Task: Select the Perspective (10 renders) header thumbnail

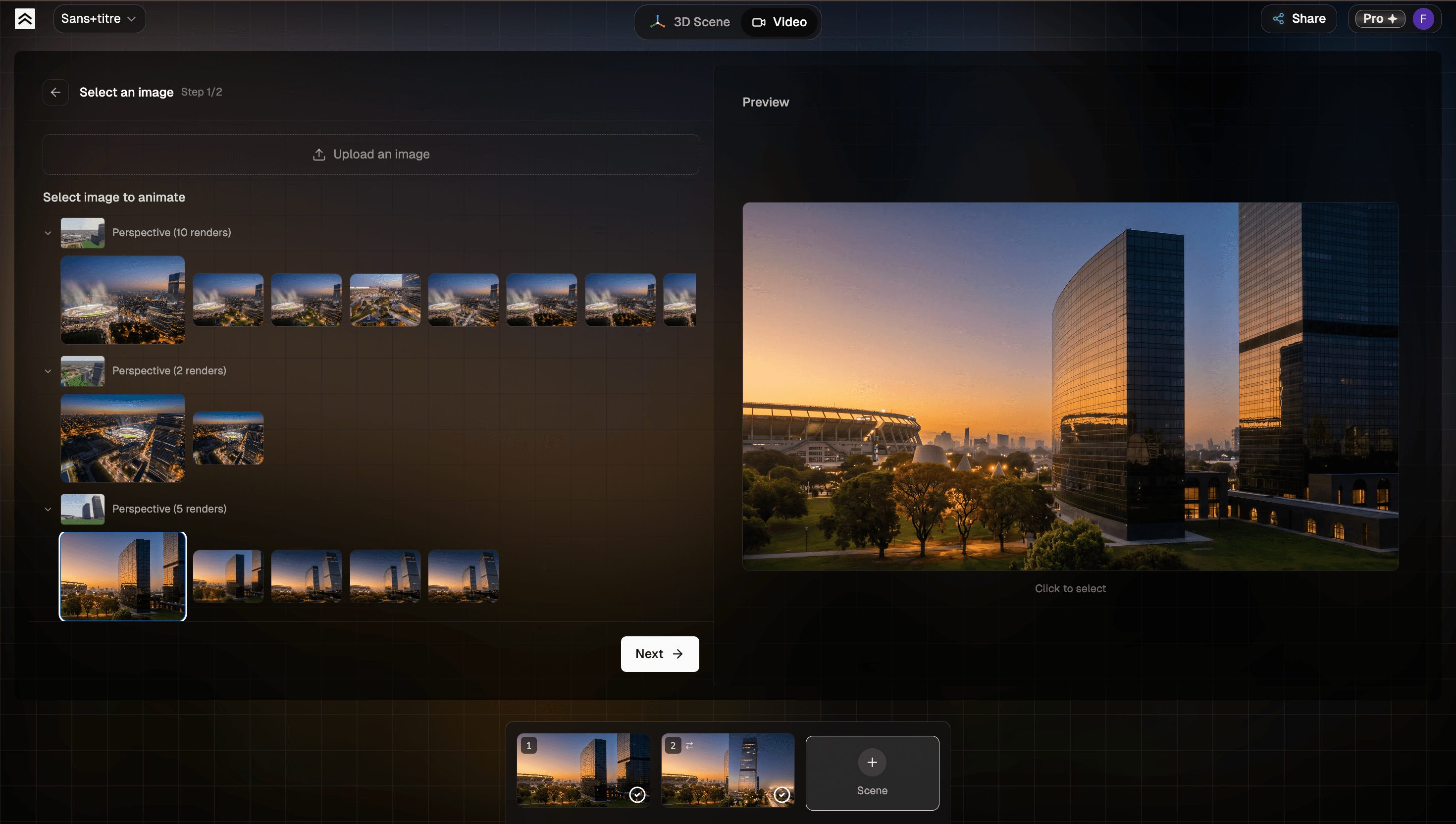Action: click(x=83, y=233)
